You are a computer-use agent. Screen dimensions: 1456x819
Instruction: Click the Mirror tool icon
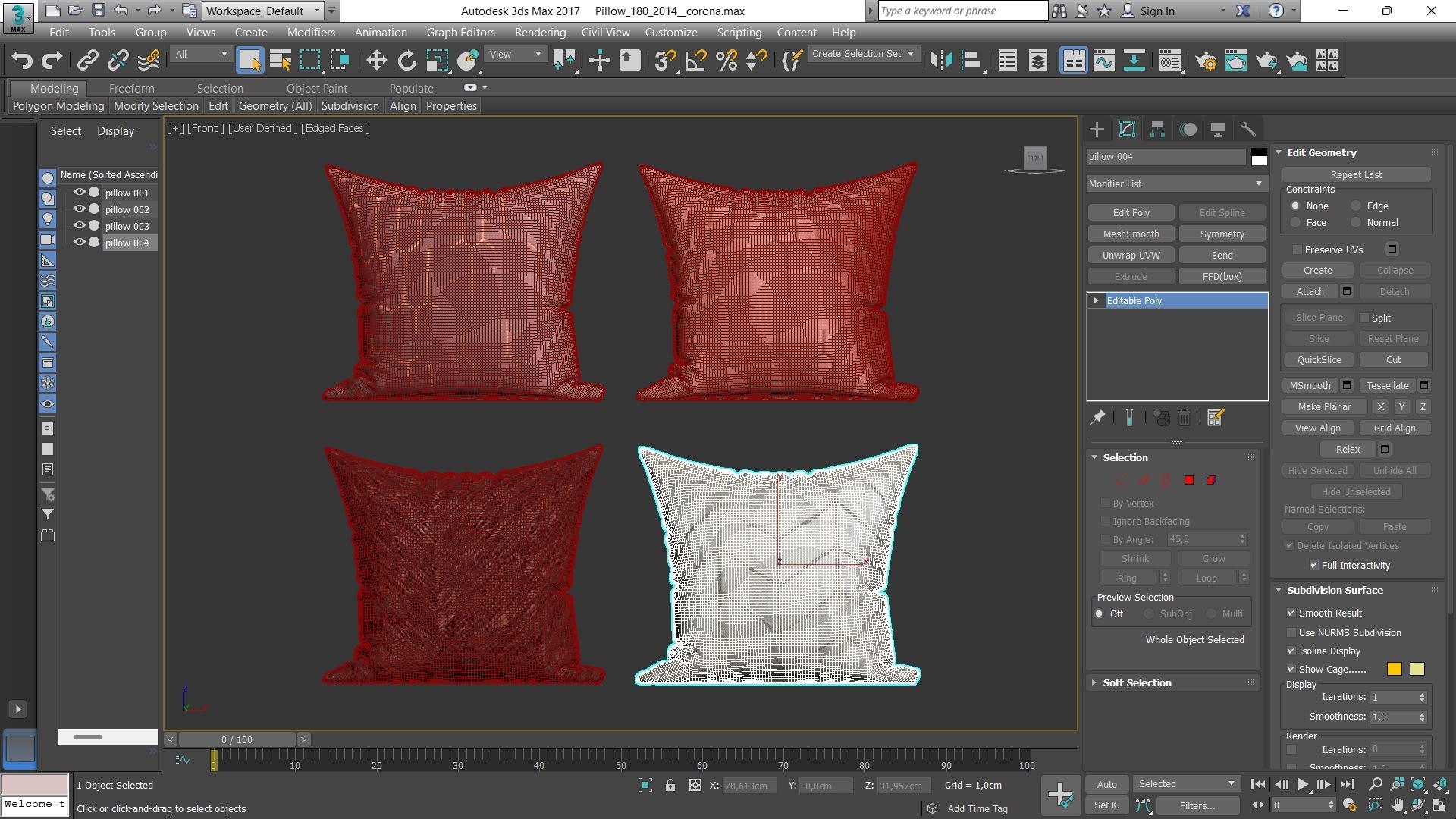pyautogui.click(x=941, y=60)
